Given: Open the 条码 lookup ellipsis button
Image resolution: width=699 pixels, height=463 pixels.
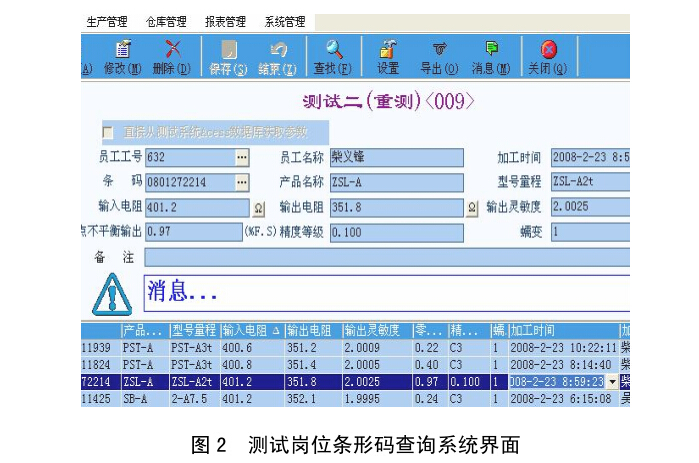Looking at the screenshot, I should point(241,182).
